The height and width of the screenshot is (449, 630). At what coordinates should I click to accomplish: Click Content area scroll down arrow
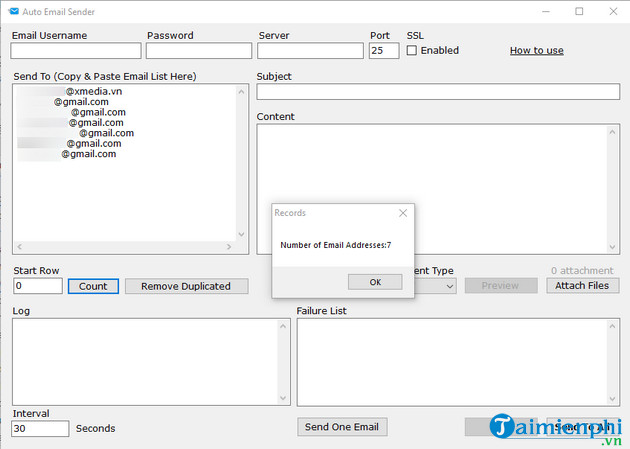click(x=612, y=247)
